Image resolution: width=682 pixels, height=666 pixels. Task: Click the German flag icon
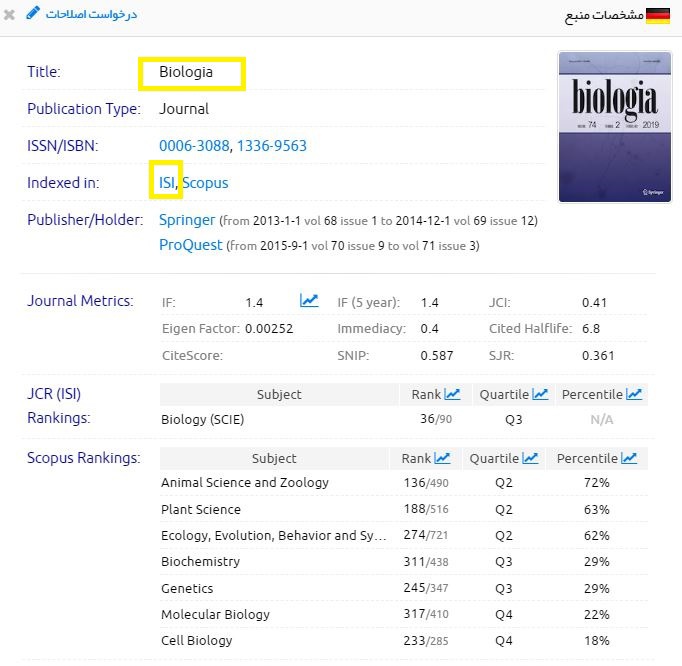[x=658, y=15]
